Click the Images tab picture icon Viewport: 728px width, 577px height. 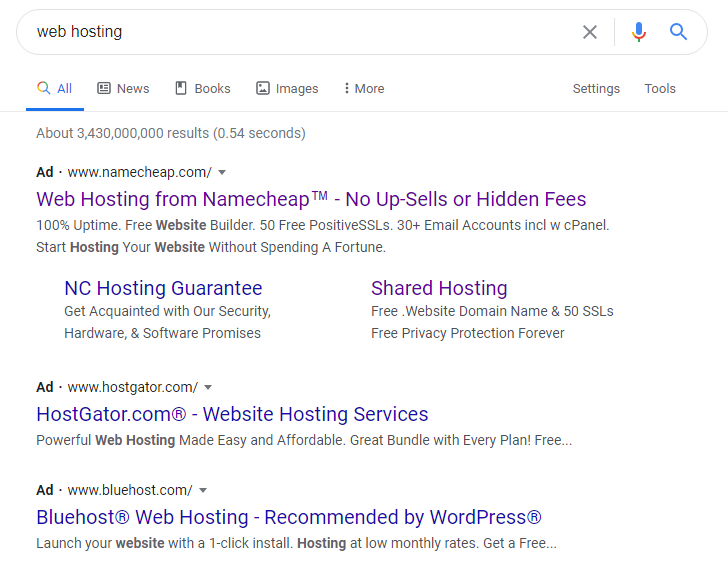(263, 88)
